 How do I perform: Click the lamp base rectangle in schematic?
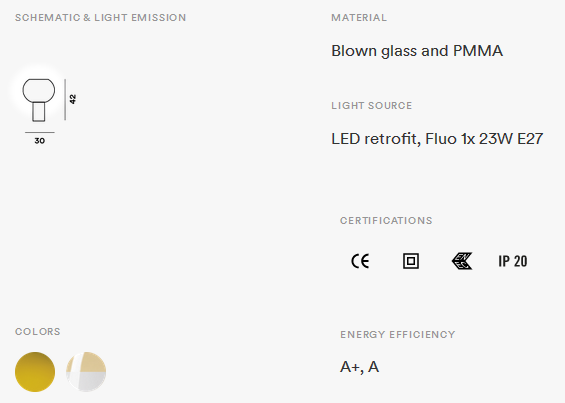coord(39,112)
